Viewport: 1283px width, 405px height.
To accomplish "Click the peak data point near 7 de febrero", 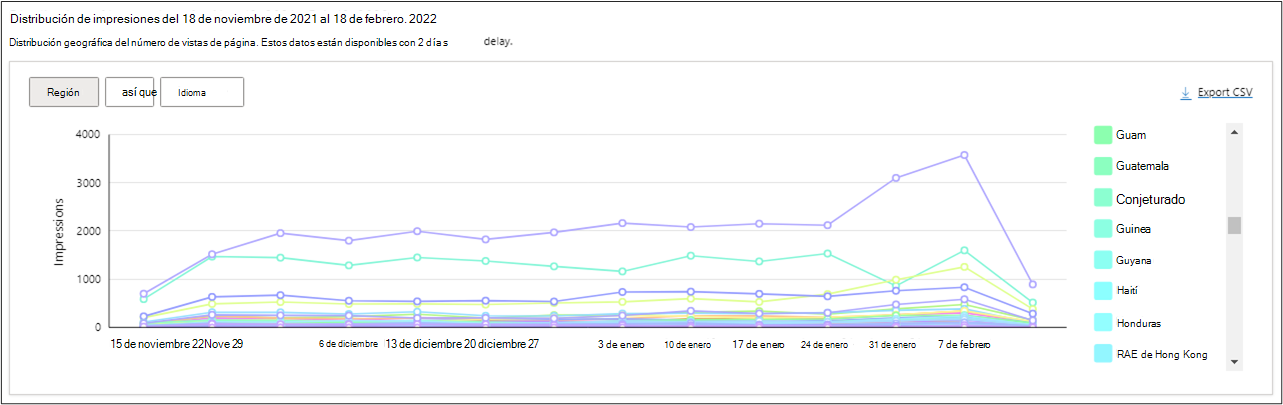I will point(964,155).
